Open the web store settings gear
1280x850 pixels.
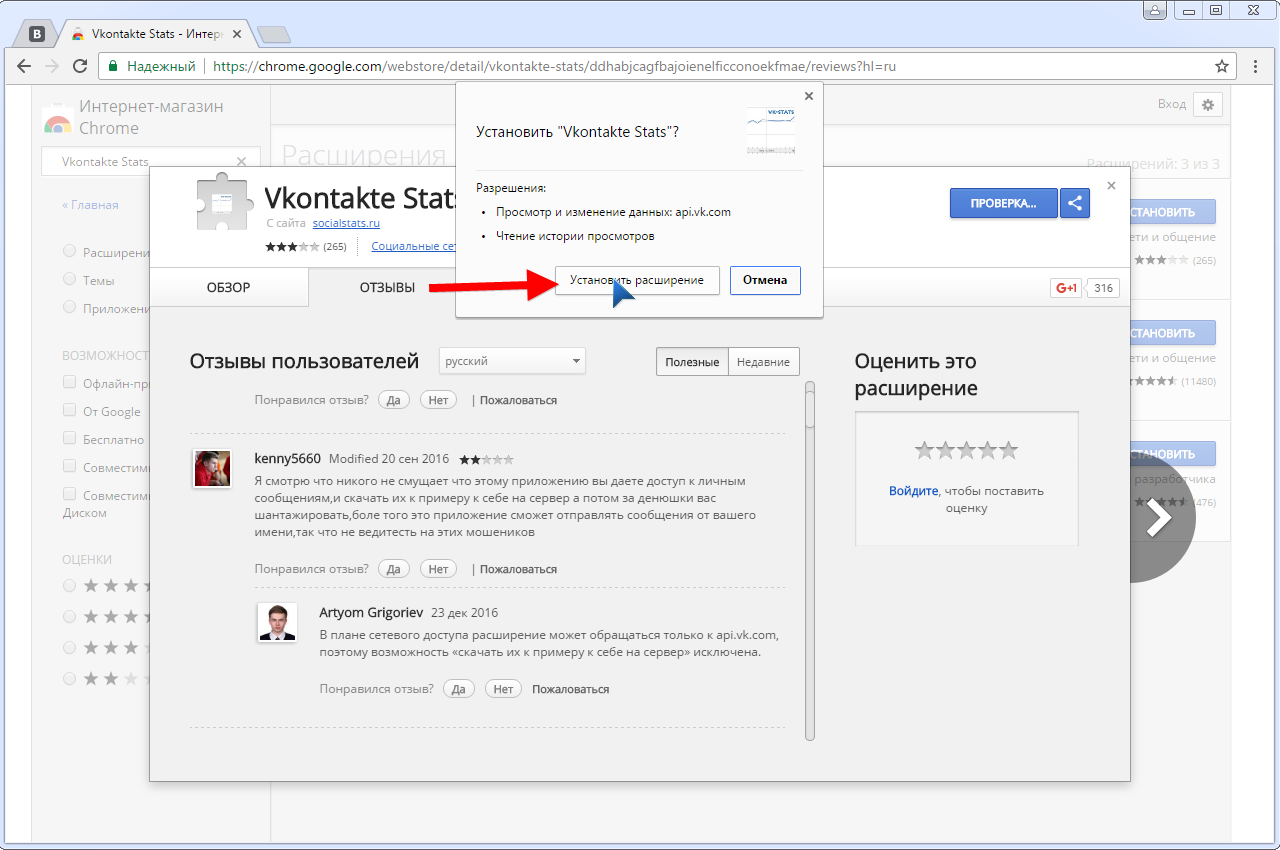1208,105
